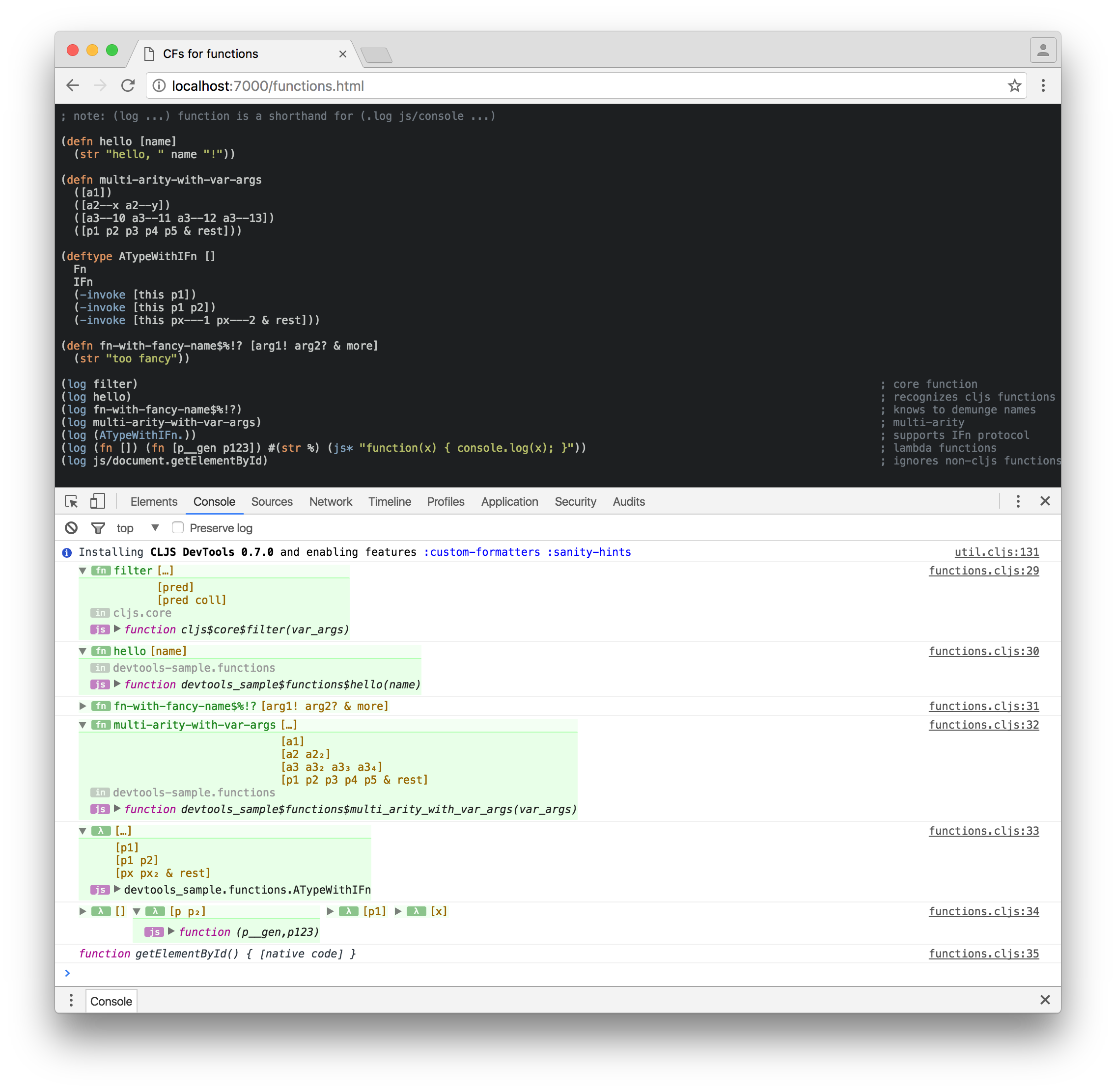The width and height of the screenshot is (1116, 1092).
Task: Expand function cljs$core$filter js object
Action: coord(117,628)
